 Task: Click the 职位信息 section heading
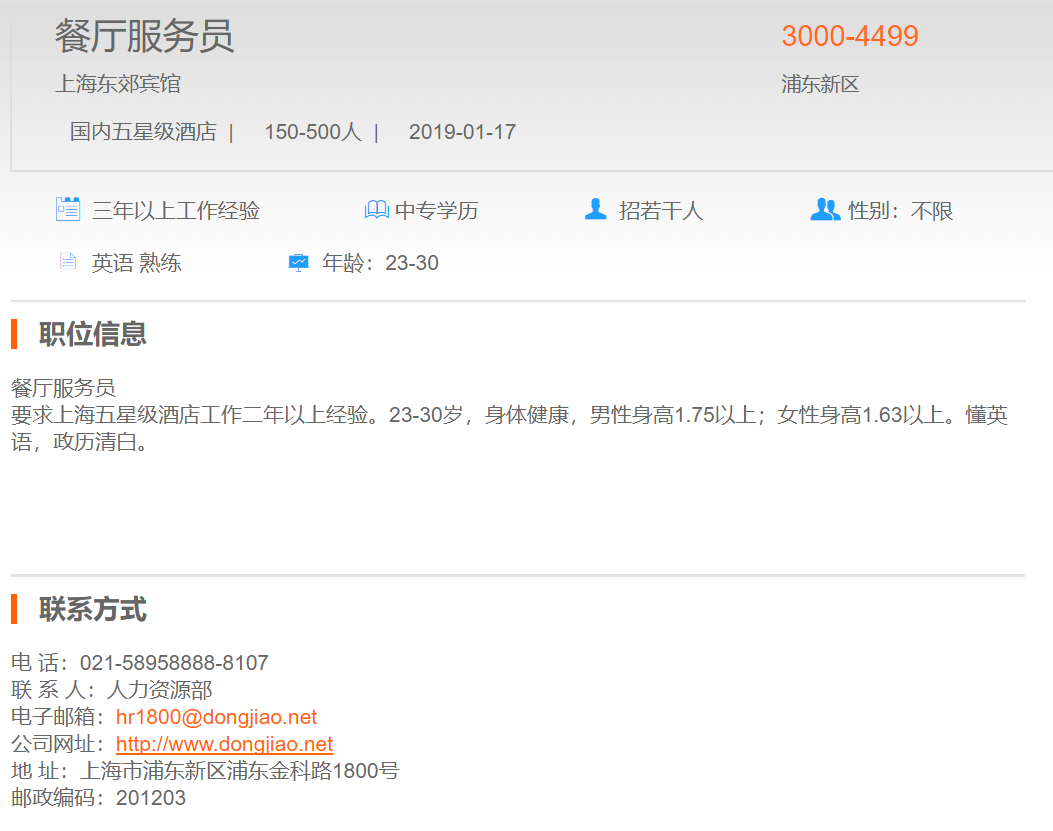point(93,334)
